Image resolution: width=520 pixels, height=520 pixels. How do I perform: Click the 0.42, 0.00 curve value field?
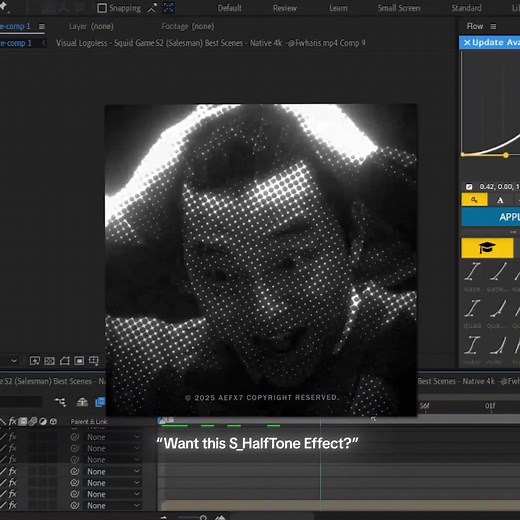(499, 187)
